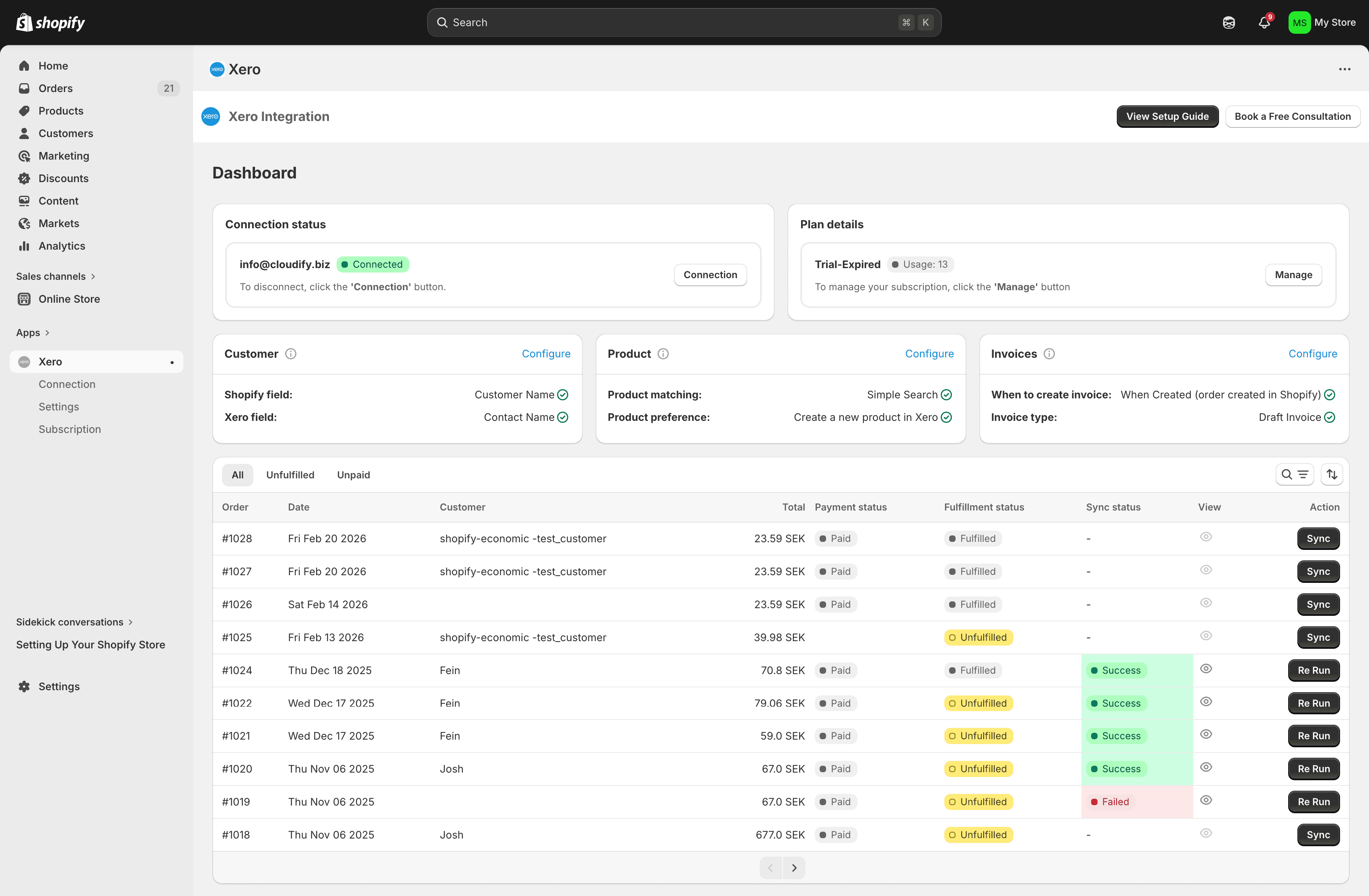1369x896 pixels.
Task: Open the search and filter orders icon
Action: click(1294, 474)
